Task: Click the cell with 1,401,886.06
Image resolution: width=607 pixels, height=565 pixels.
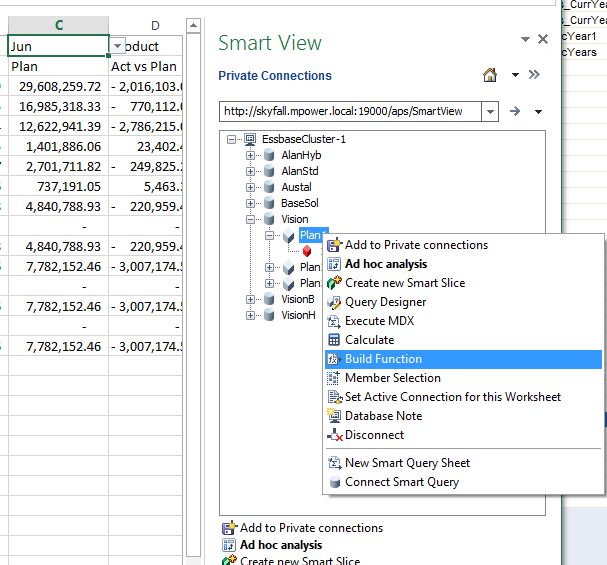Action: coord(58,147)
